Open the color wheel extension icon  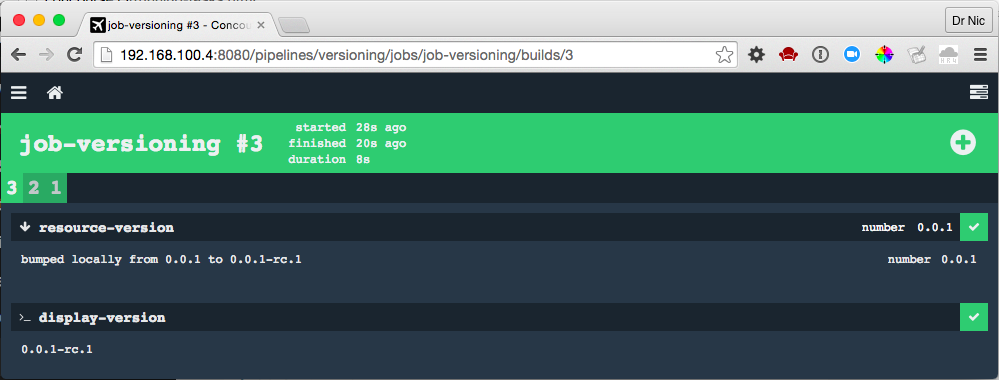coord(884,55)
